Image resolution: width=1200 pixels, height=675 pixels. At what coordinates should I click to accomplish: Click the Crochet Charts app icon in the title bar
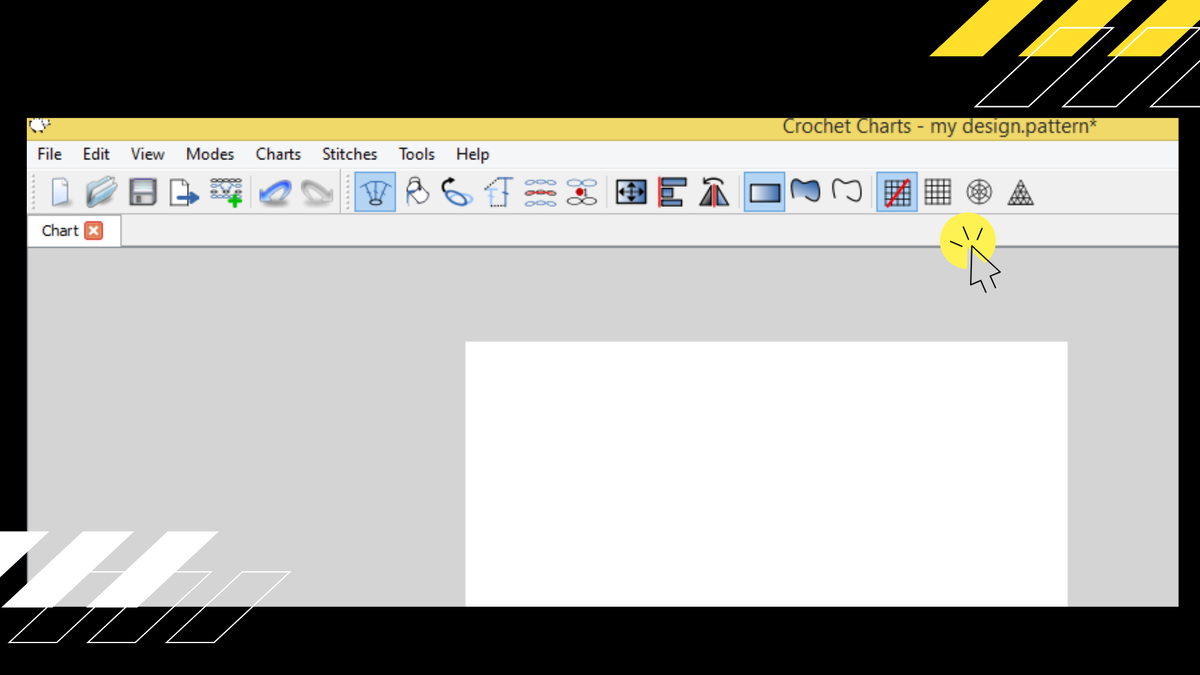coord(40,126)
